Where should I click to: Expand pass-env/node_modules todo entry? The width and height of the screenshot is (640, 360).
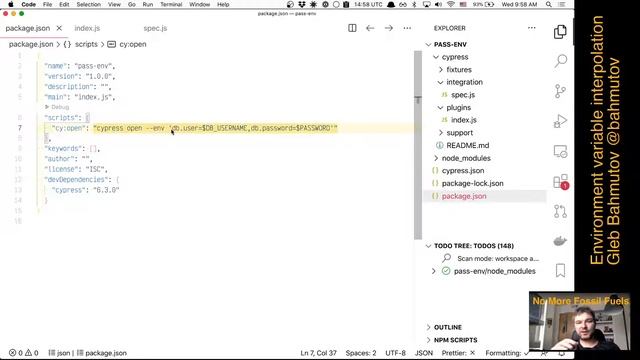pos(433,271)
